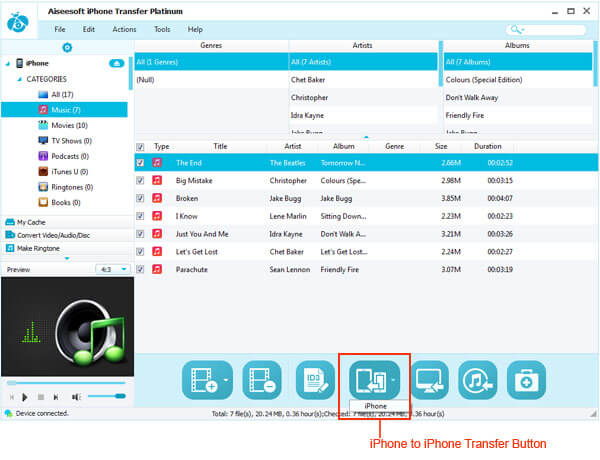600x460 pixels.
Task: Uncheck the checkbox for Big Mistake
Action: click(x=140, y=180)
